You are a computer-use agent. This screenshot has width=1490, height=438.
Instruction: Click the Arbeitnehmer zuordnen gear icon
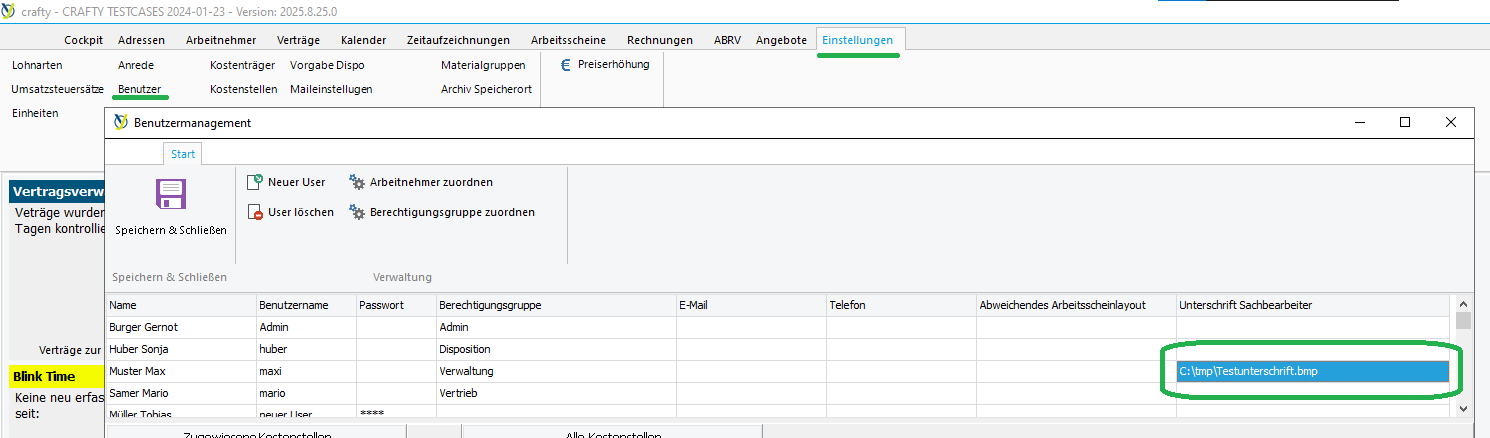357,182
